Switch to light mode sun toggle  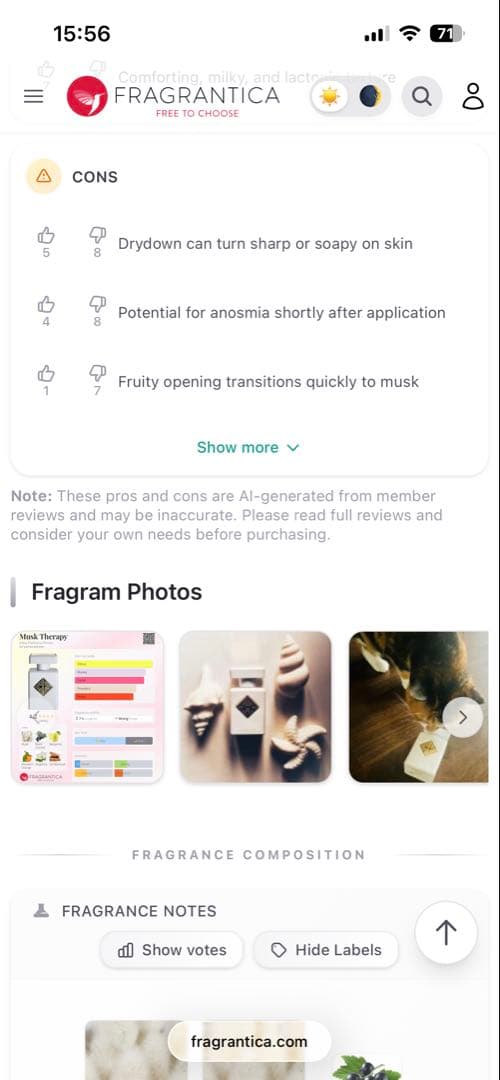tap(330, 96)
